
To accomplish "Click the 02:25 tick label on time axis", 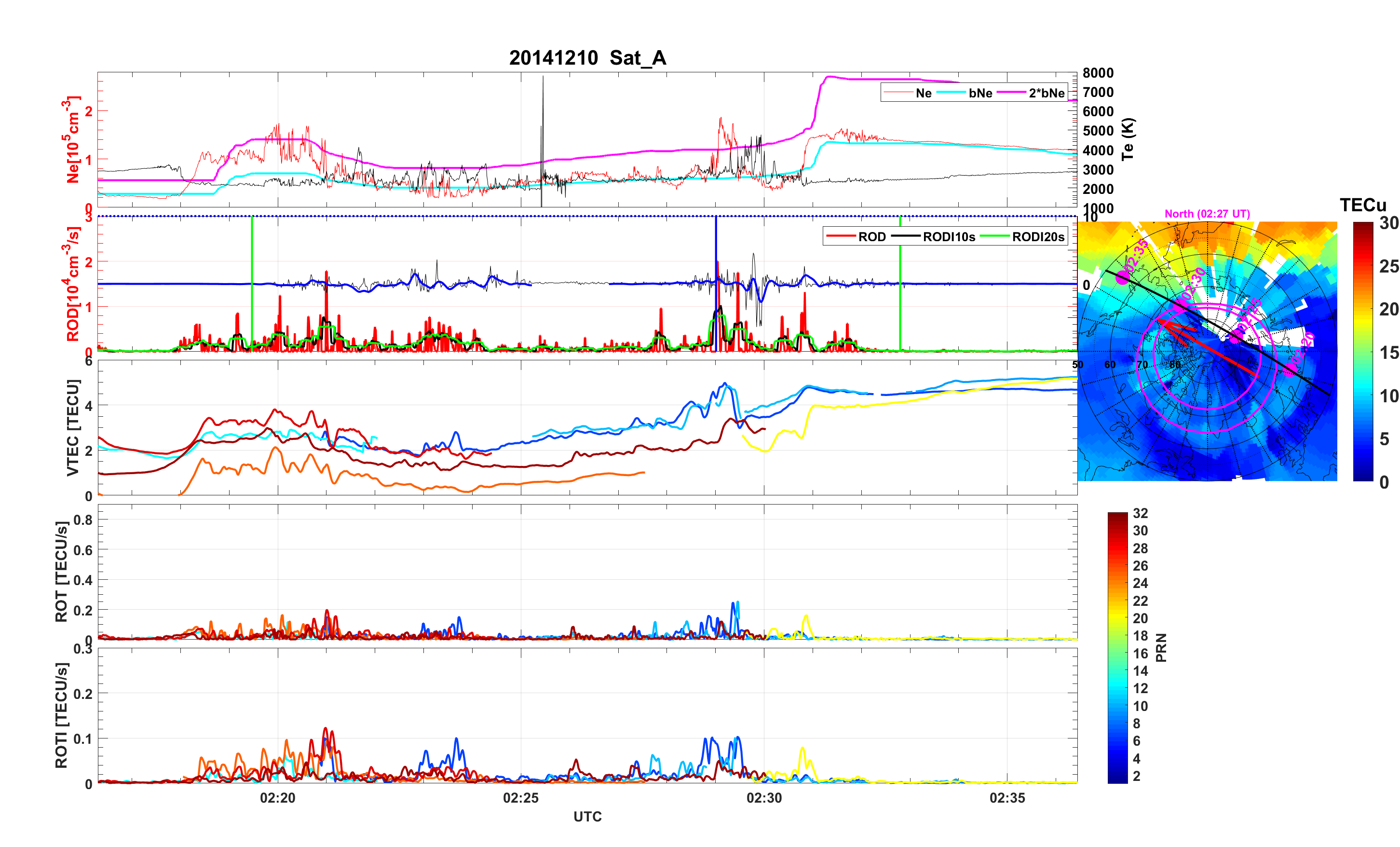I will tap(520, 797).
